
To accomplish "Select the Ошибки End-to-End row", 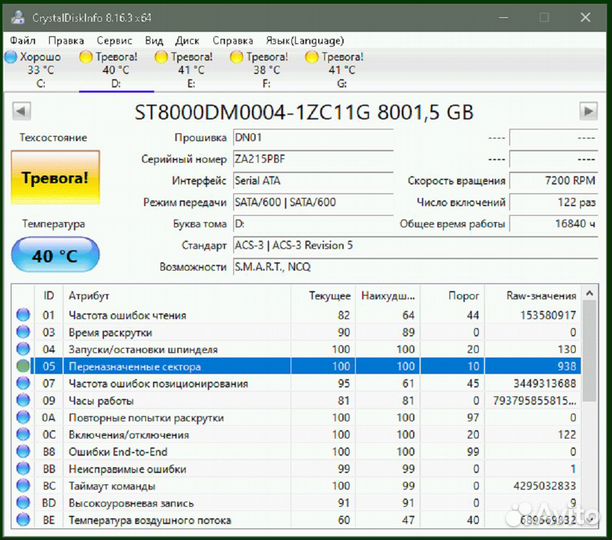I will click(297, 452).
